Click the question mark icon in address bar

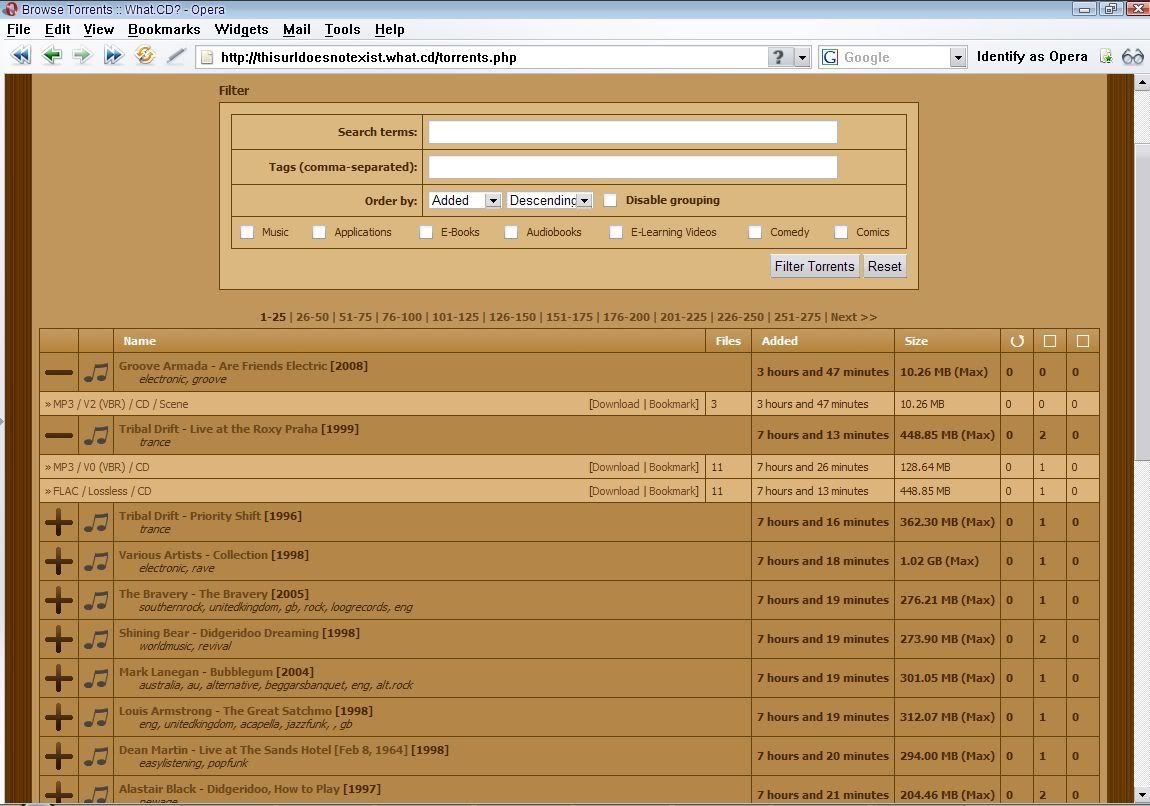[x=779, y=57]
